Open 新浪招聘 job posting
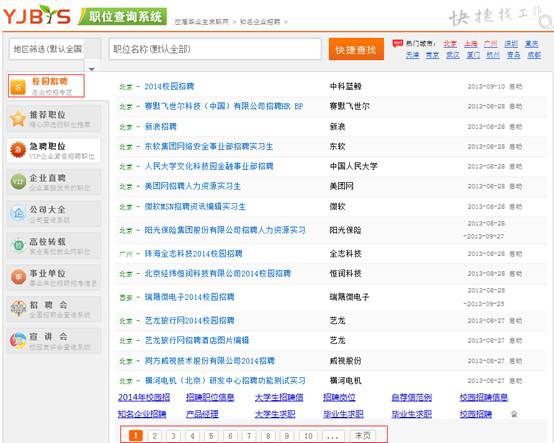The width and height of the screenshot is (554, 443). (160, 126)
